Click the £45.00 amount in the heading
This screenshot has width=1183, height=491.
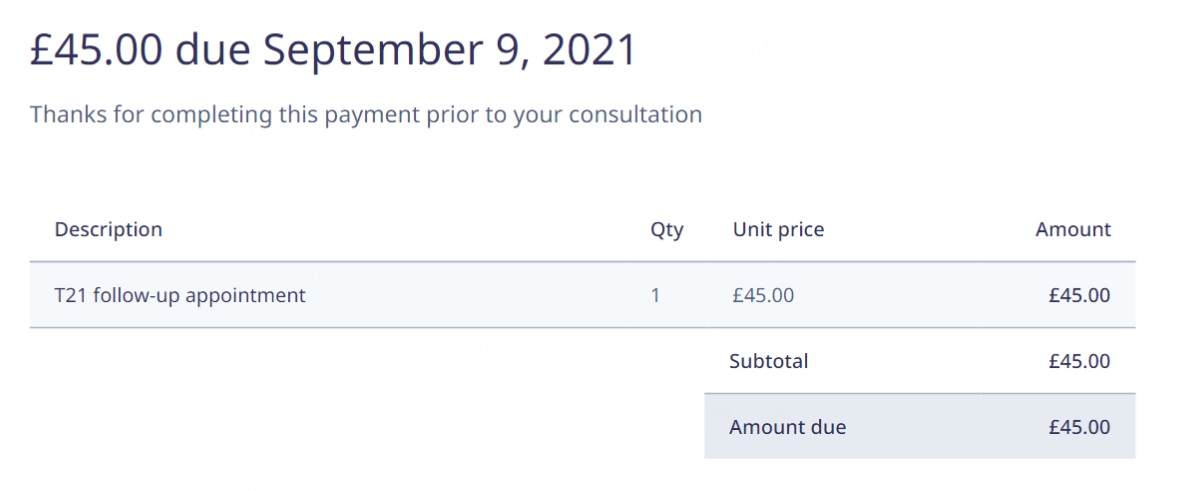pyautogui.click(x=96, y=51)
